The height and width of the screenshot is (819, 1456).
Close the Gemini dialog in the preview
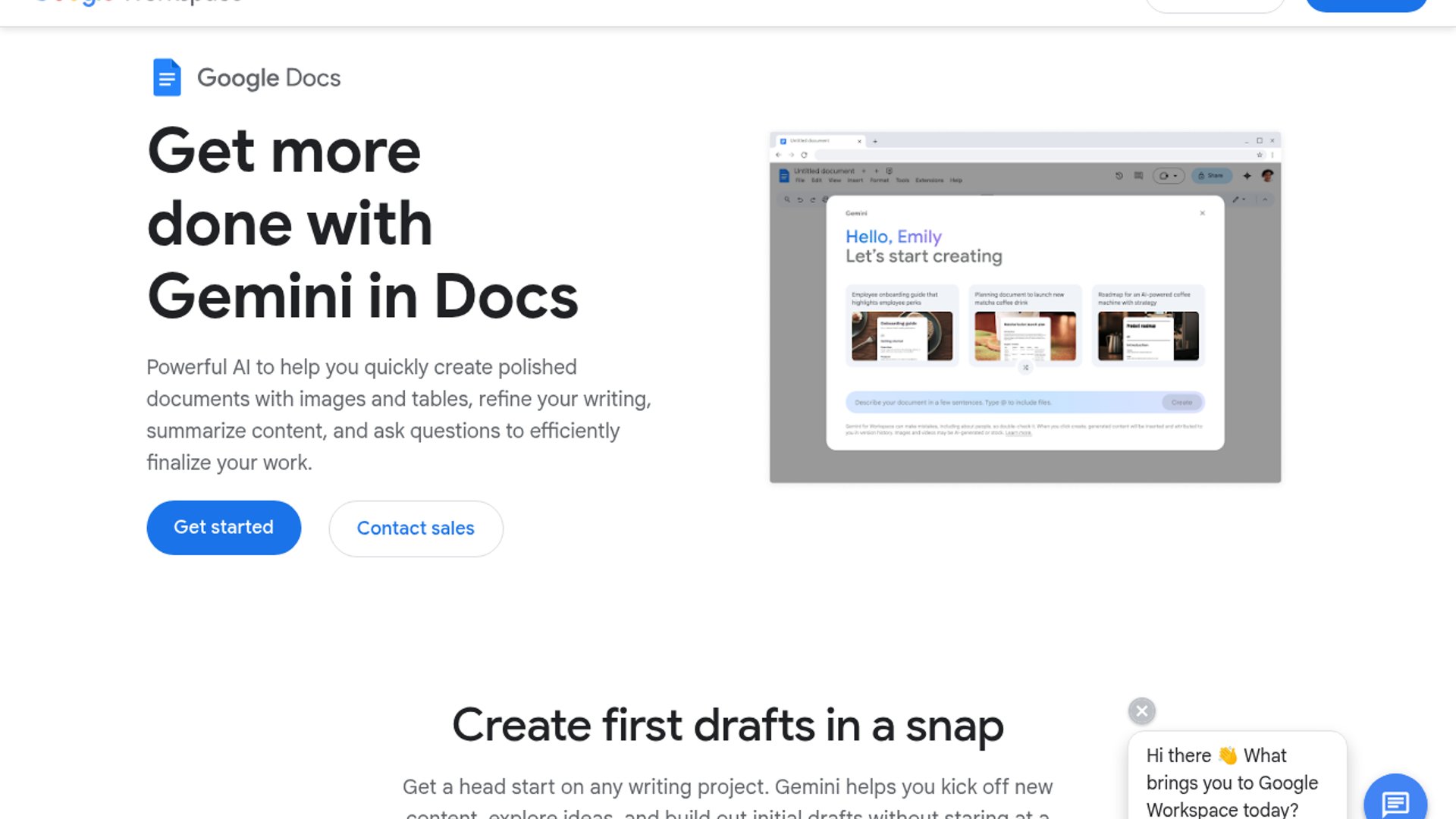[1202, 213]
